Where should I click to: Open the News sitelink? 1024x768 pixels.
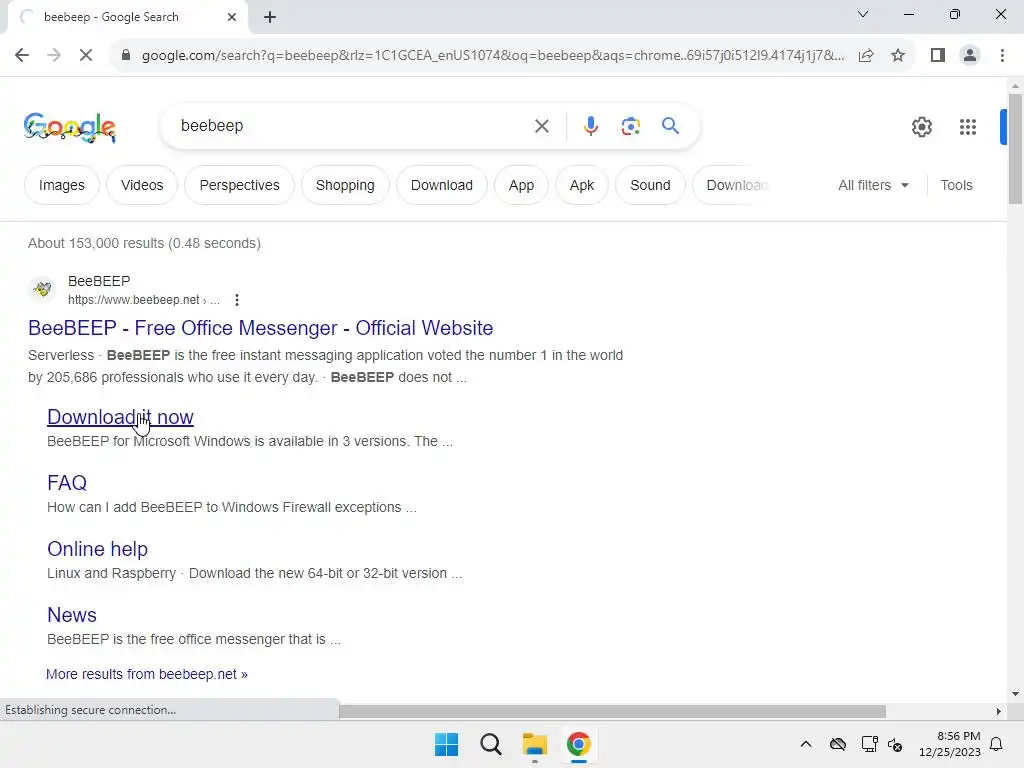pos(72,615)
